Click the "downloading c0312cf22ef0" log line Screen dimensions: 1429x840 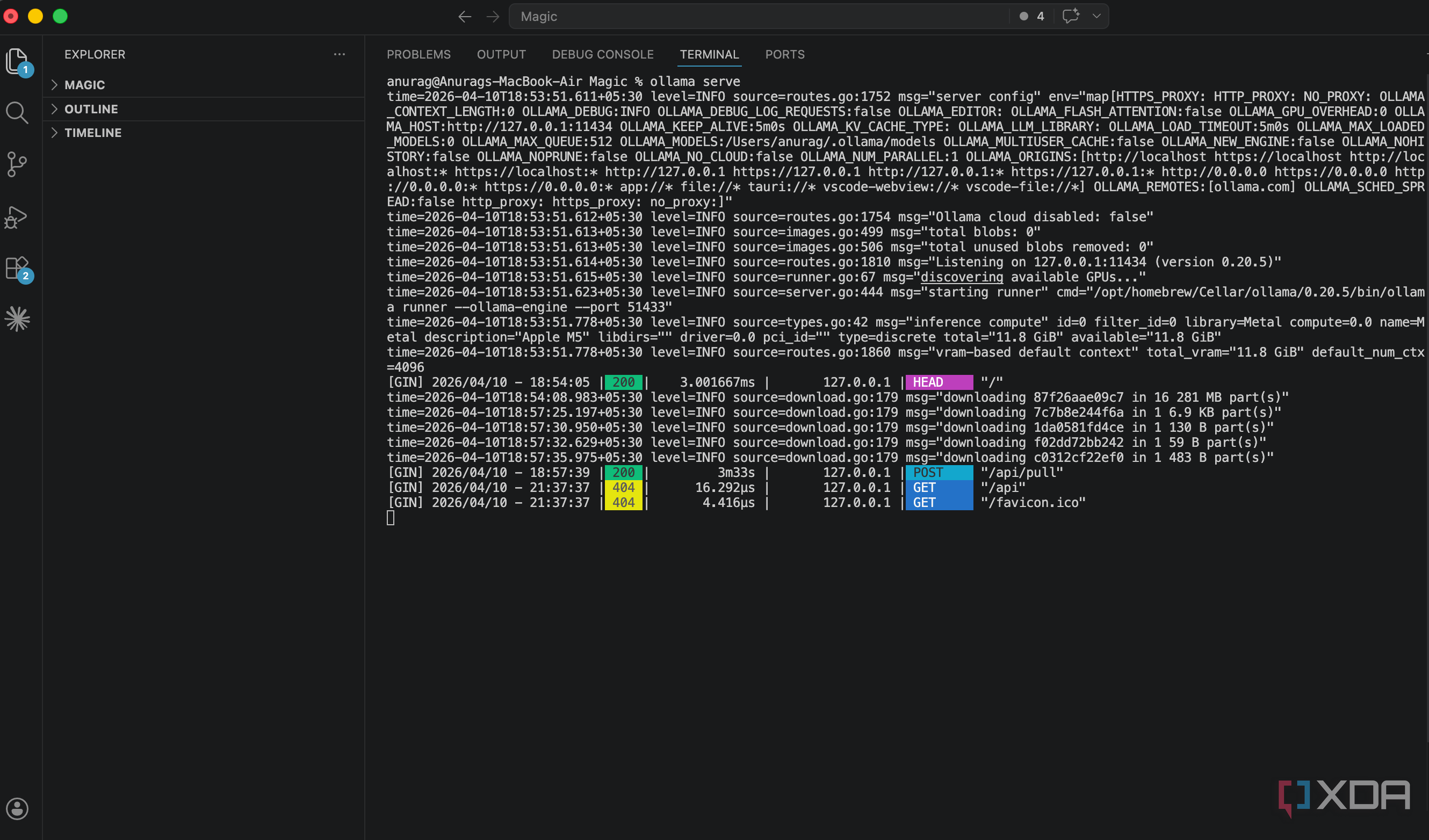click(x=830, y=458)
